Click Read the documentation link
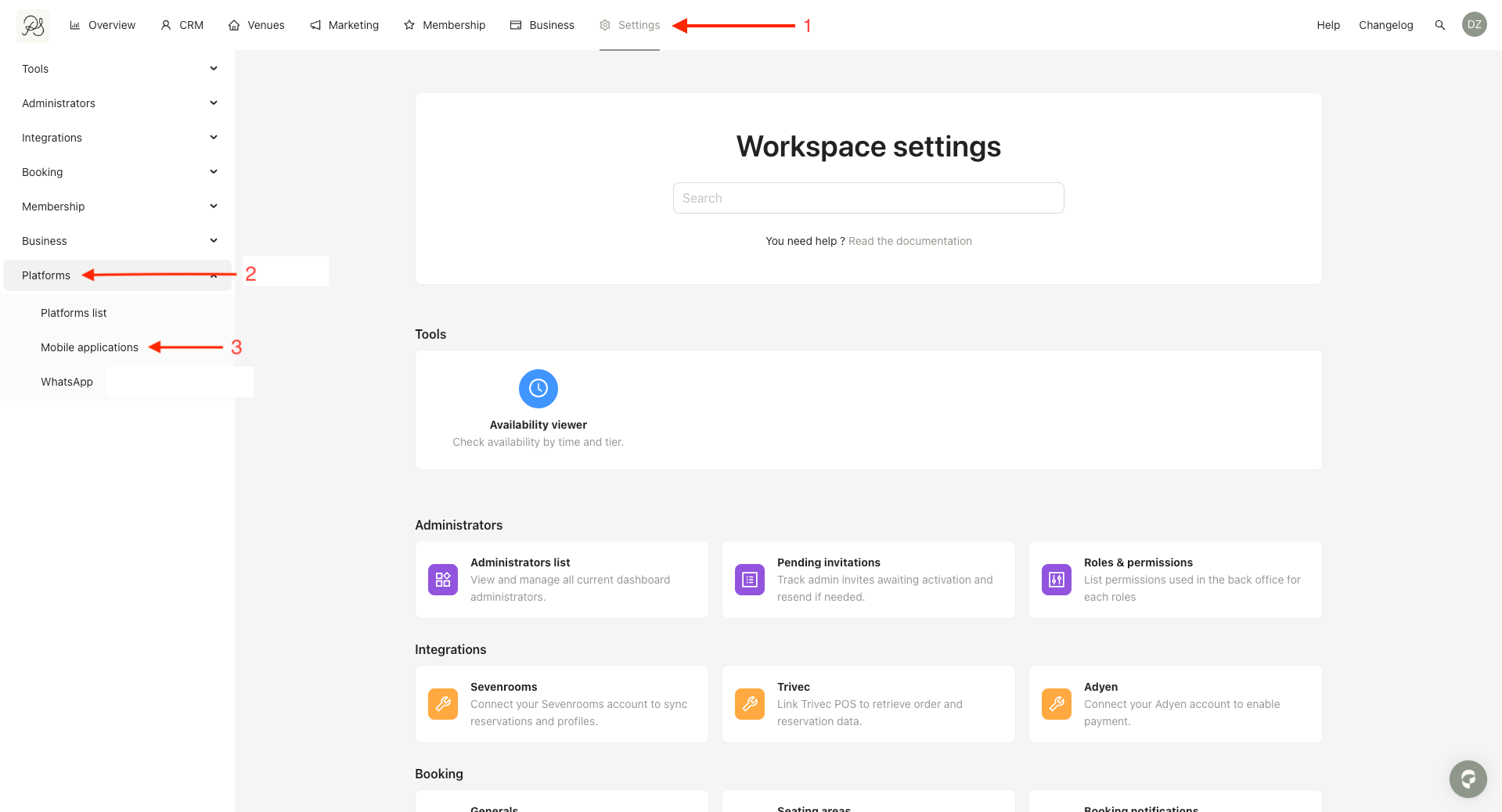Screen dimensions: 1502x812 pos(910,241)
